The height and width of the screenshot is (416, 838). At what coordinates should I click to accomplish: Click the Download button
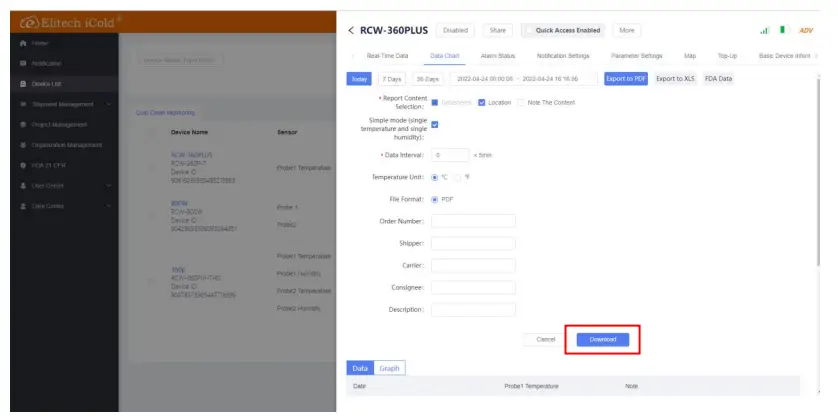[x=603, y=340]
